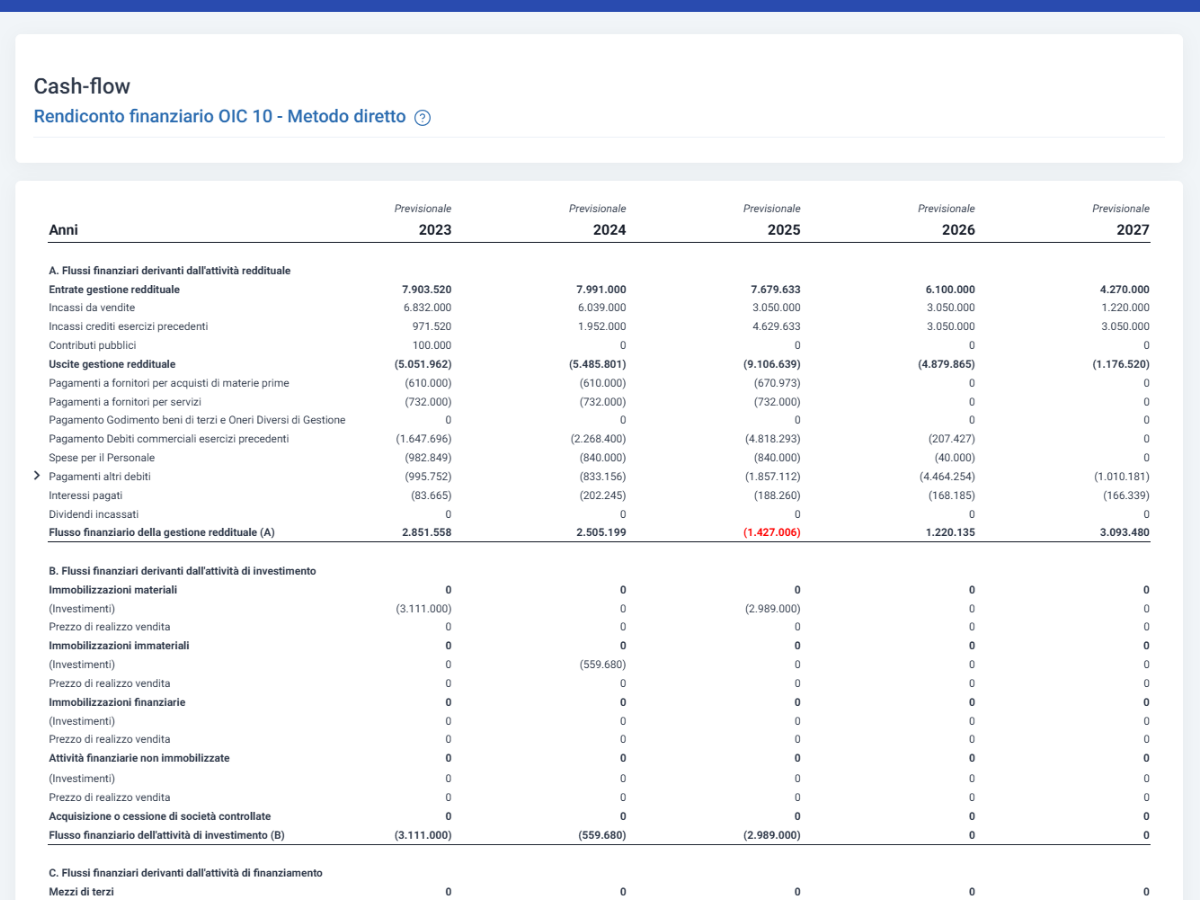This screenshot has height=900, width=1200.
Task: Open the help icon beside Metodo diretto
Action: (x=422, y=117)
